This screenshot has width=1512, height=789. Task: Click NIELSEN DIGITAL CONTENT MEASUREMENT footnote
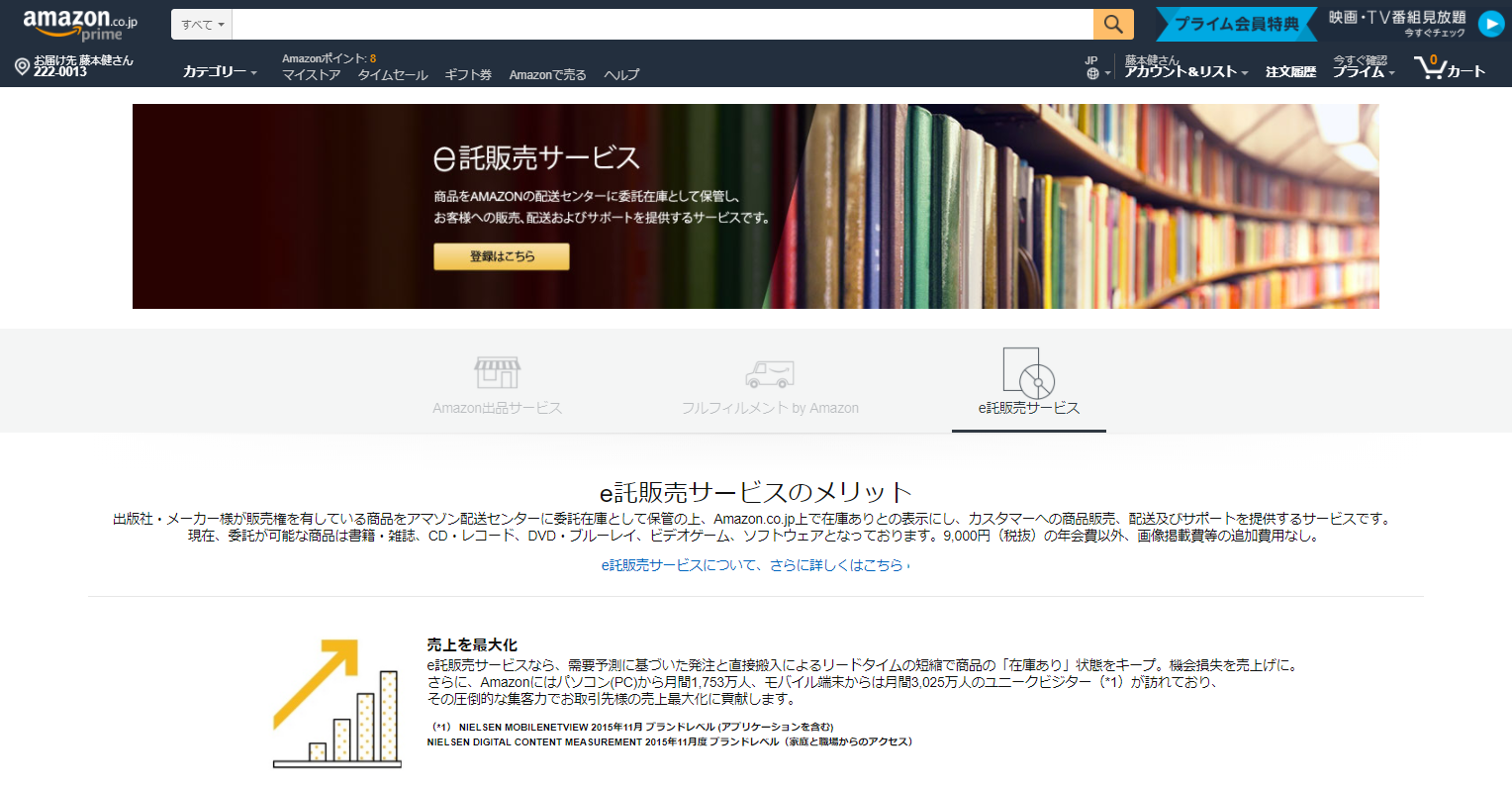(x=670, y=741)
